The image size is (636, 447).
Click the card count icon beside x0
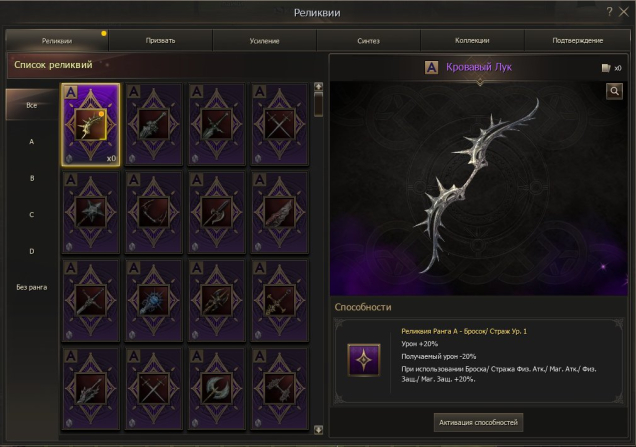[606, 68]
